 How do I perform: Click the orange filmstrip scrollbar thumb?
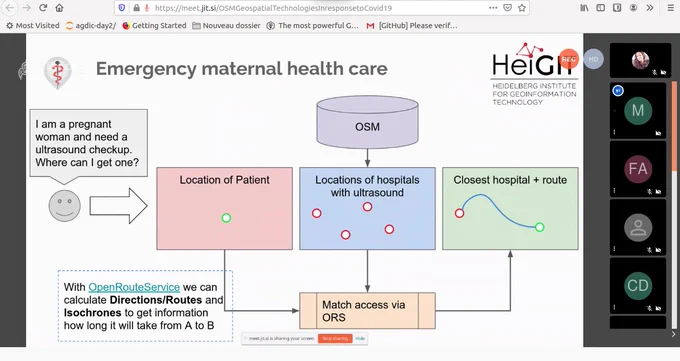[x=674, y=126]
